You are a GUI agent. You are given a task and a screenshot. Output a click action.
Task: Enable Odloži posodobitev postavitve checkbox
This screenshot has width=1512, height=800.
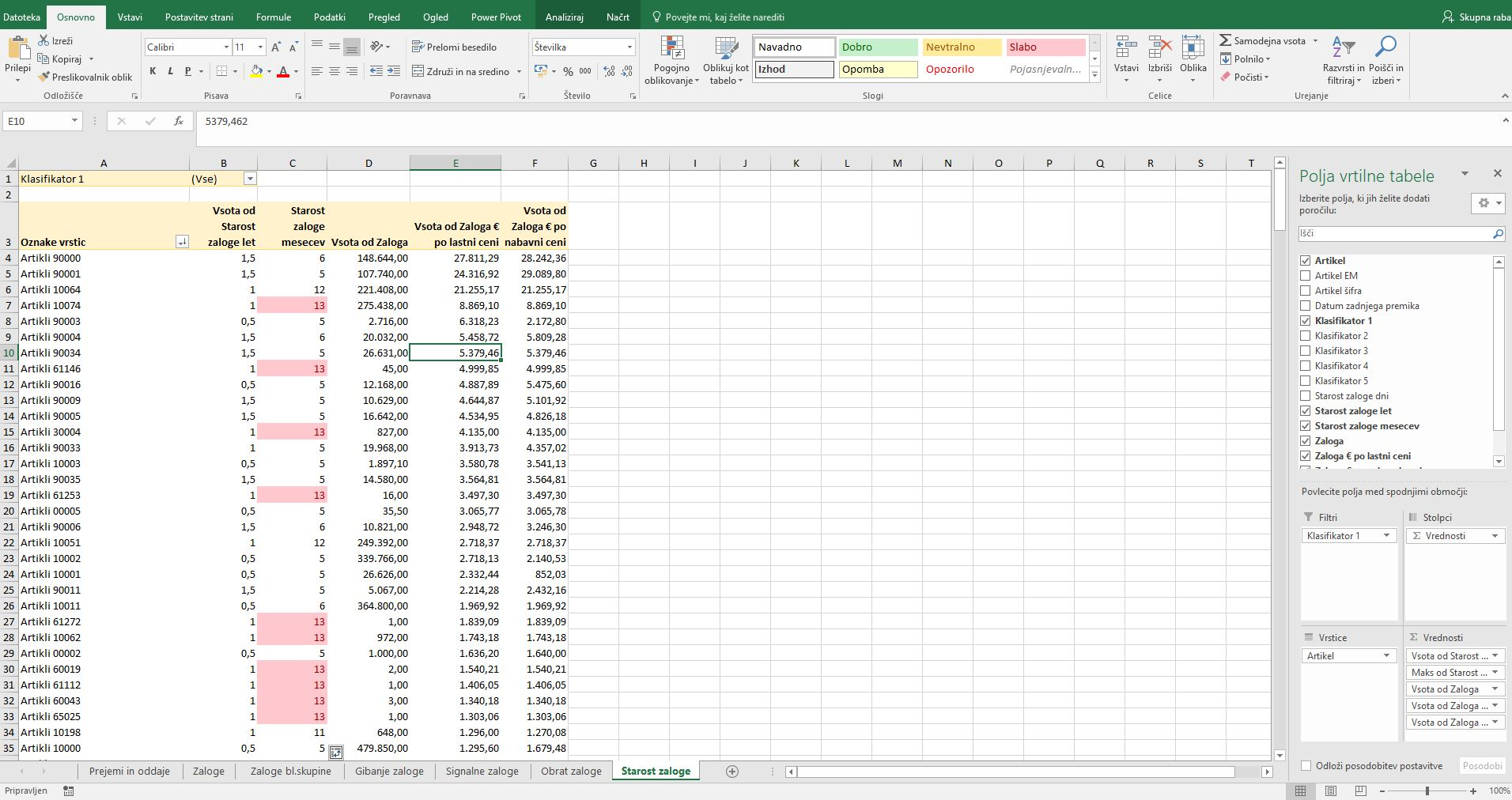[1306, 766]
